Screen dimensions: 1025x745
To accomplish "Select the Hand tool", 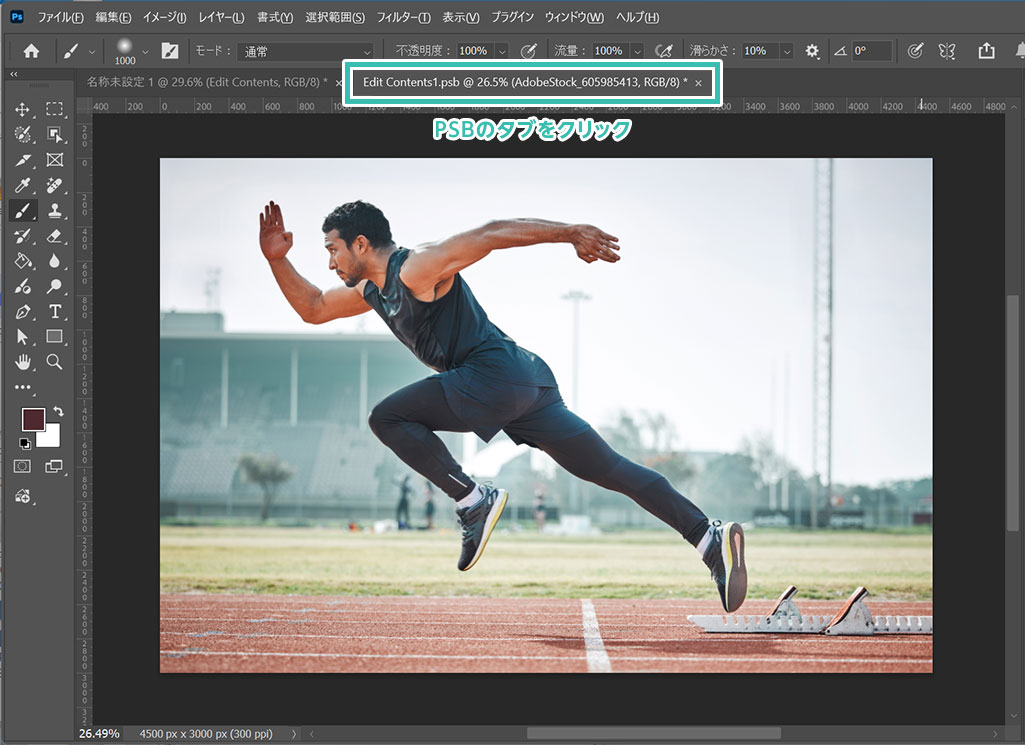I will pyautogui.click(x=22, y=362).
